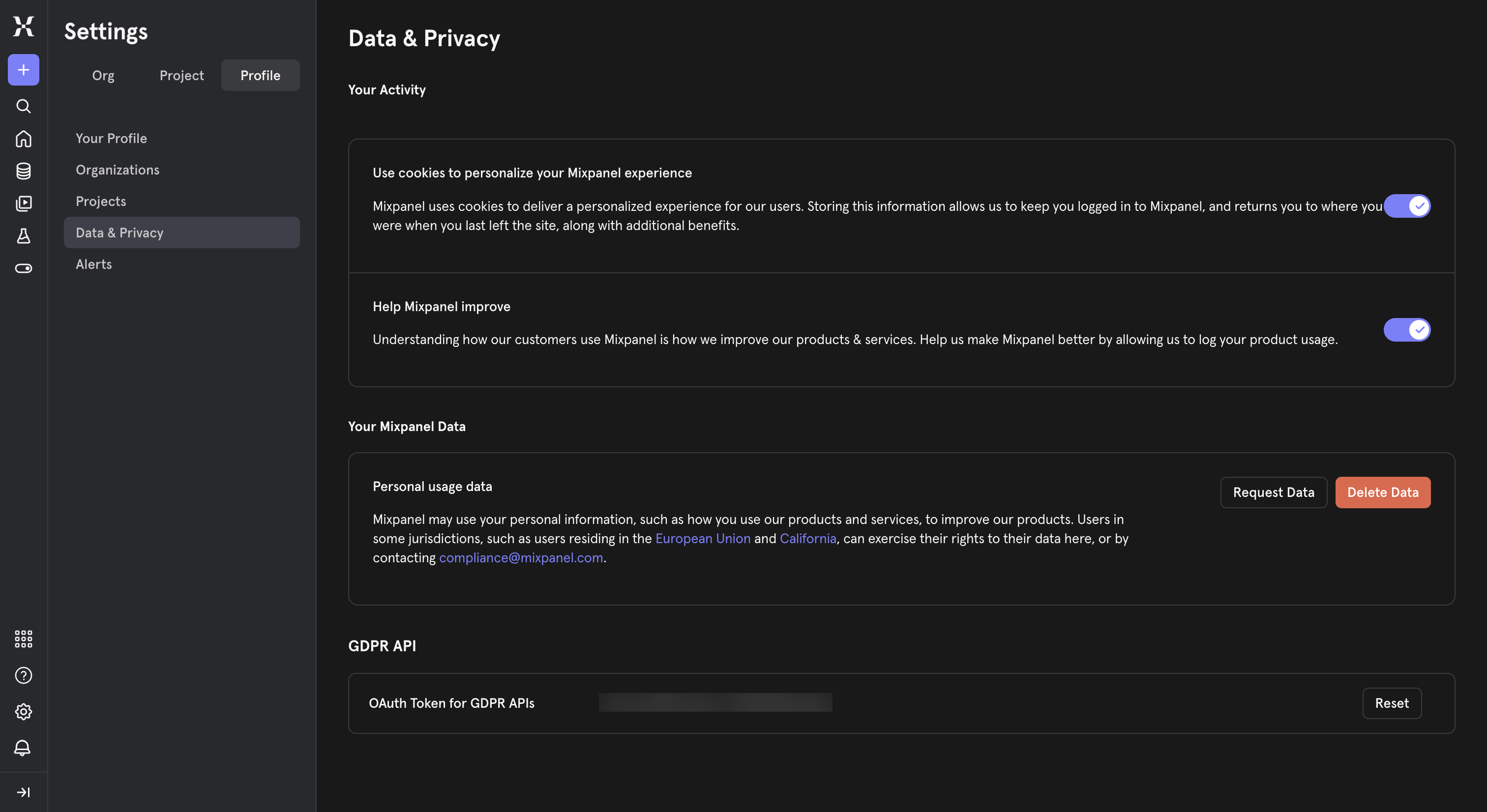
Task: Open session replay play icon
Action: pos(24,203)
